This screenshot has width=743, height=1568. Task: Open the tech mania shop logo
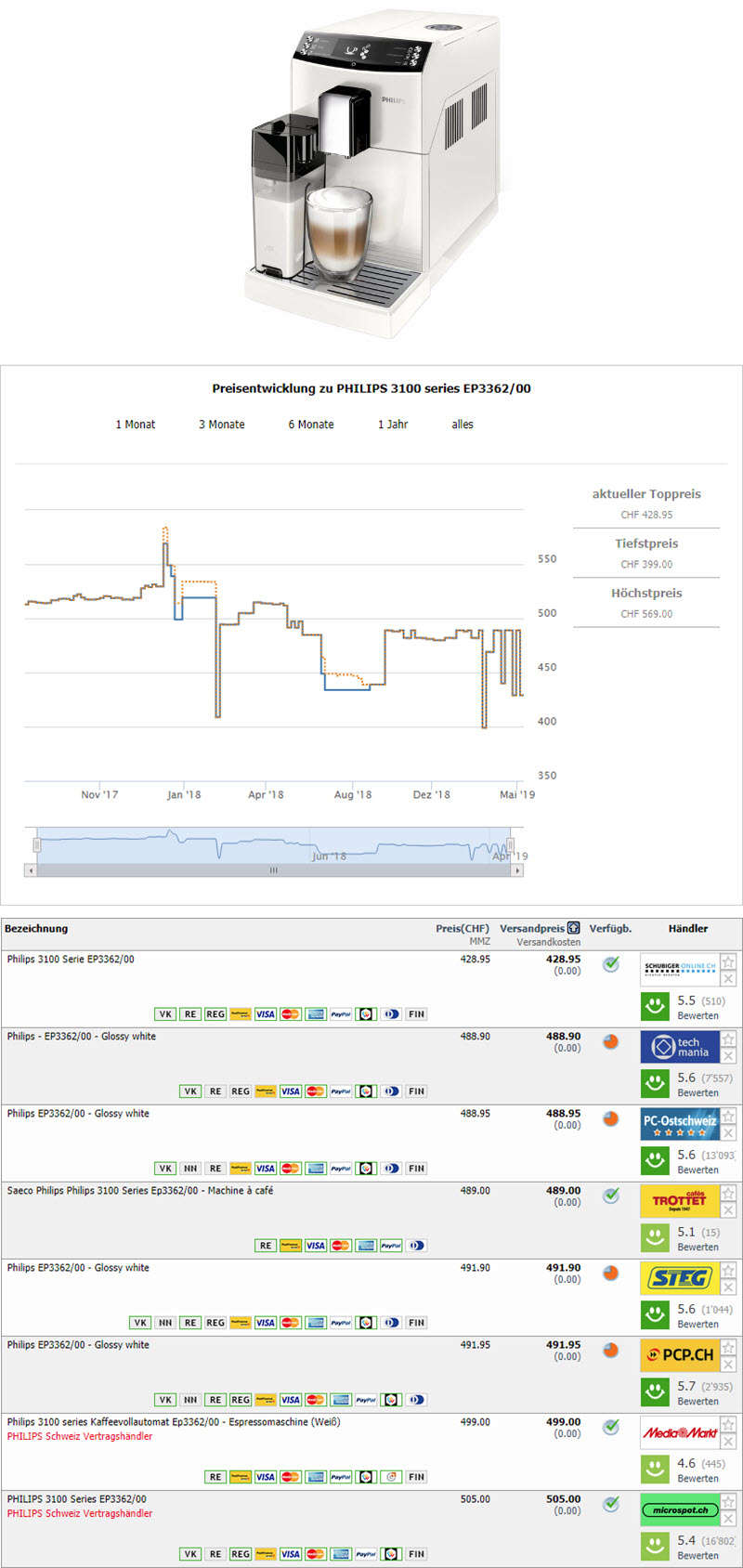point(680,1047)
